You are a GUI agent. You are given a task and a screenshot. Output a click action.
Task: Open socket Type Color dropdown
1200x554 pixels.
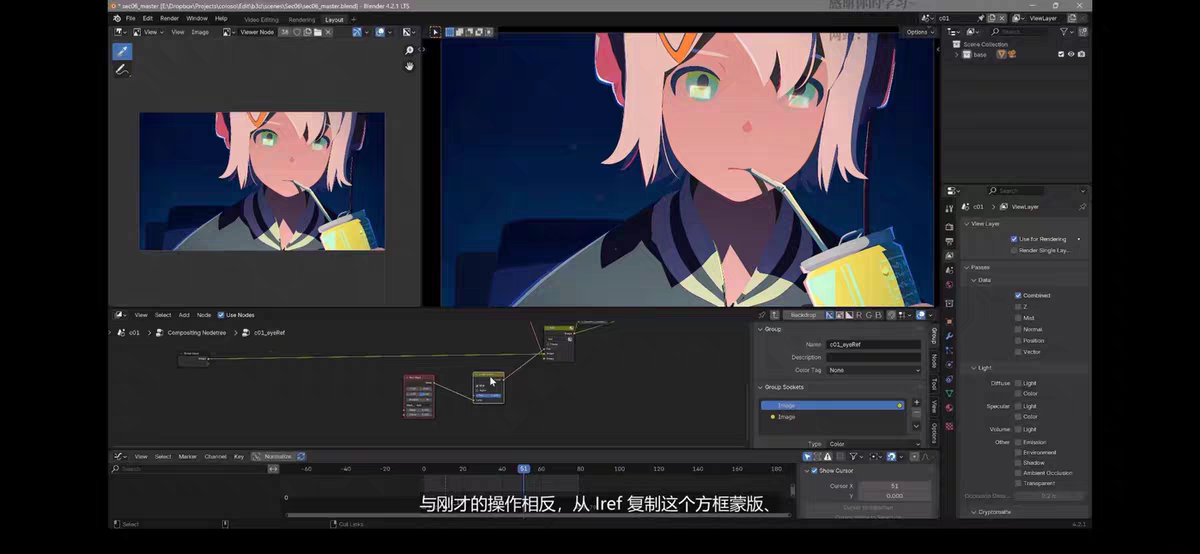click(x=874, y=444)
